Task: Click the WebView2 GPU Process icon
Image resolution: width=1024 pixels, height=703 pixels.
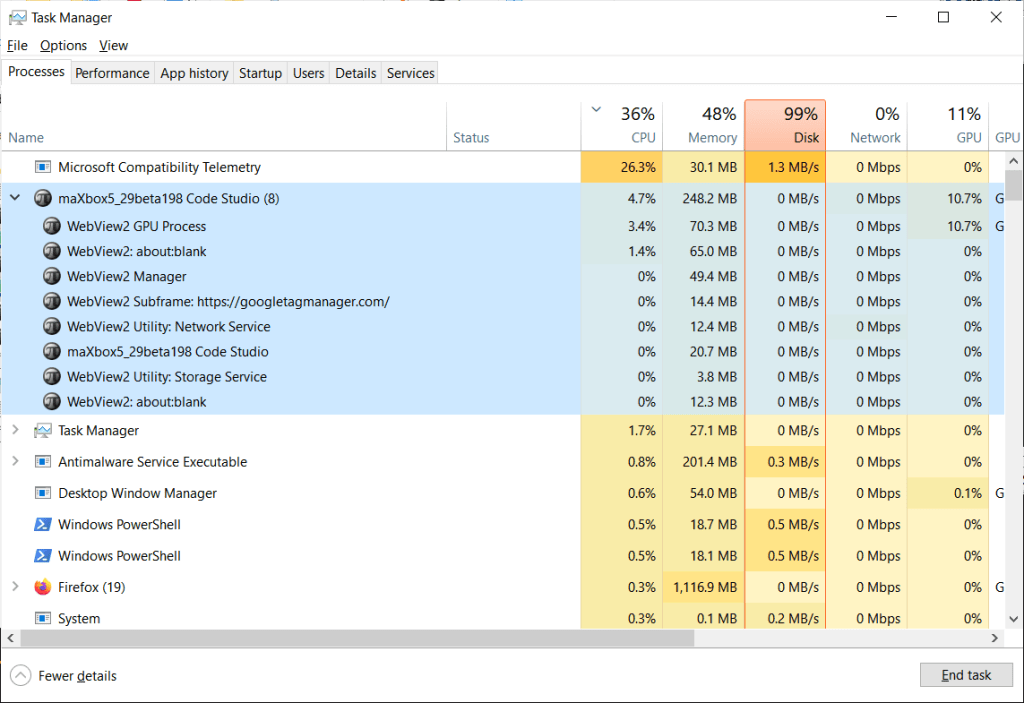Action: pyautogui.click(x=52, y=226)
